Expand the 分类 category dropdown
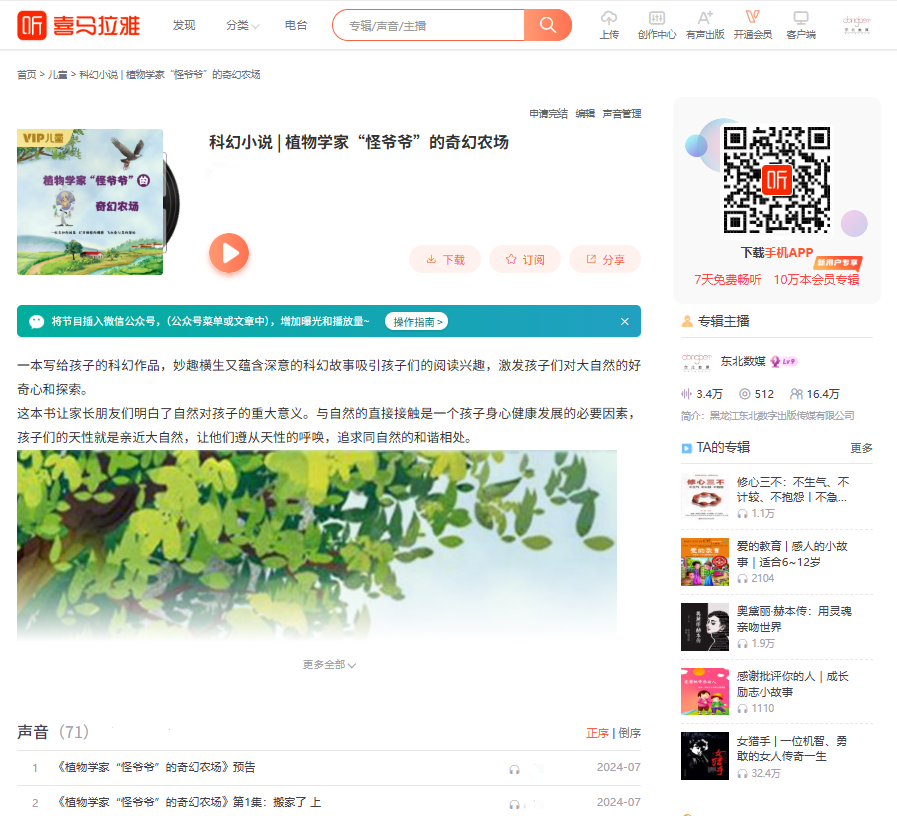This screenshot has height=816, width=897. coord(242,26)
